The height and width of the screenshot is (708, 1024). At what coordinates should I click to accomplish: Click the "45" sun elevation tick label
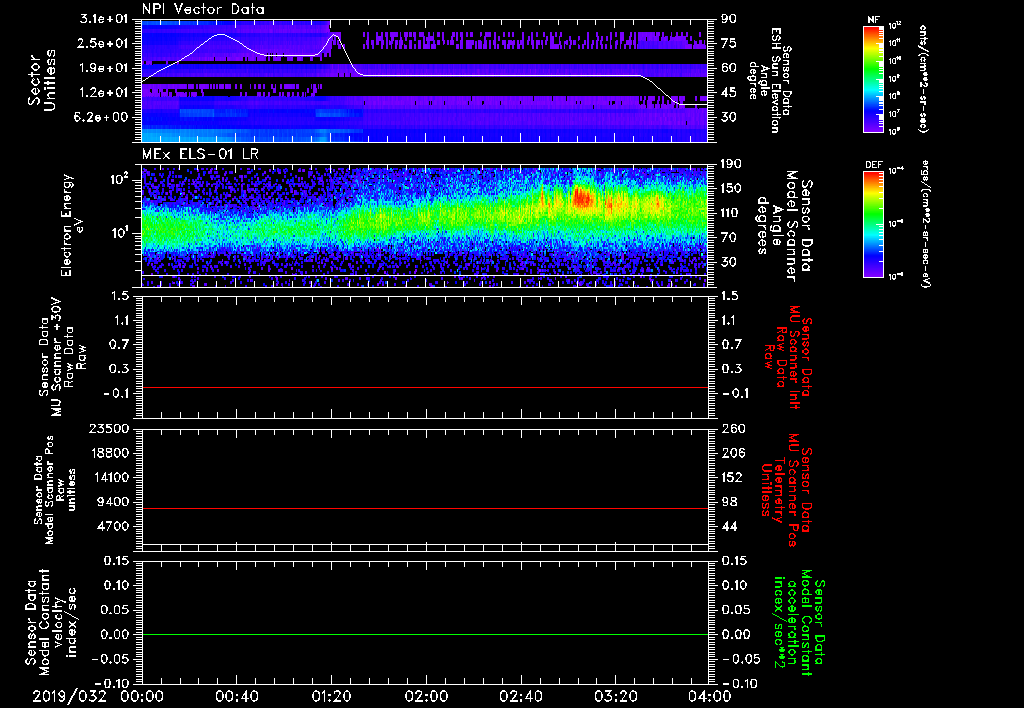point(728,93)
